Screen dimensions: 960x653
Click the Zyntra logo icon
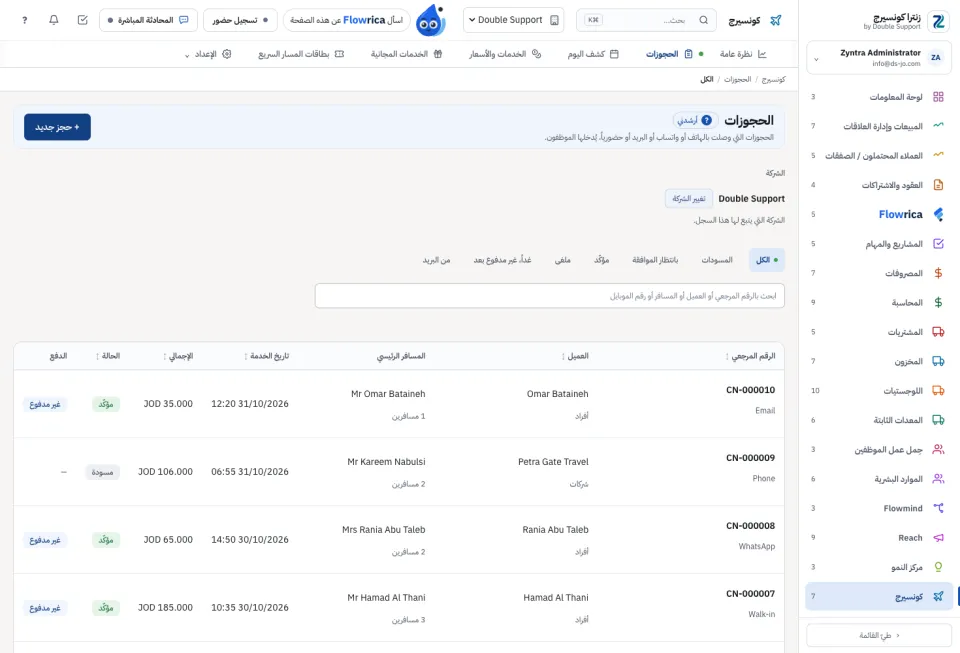coord(938,21)
